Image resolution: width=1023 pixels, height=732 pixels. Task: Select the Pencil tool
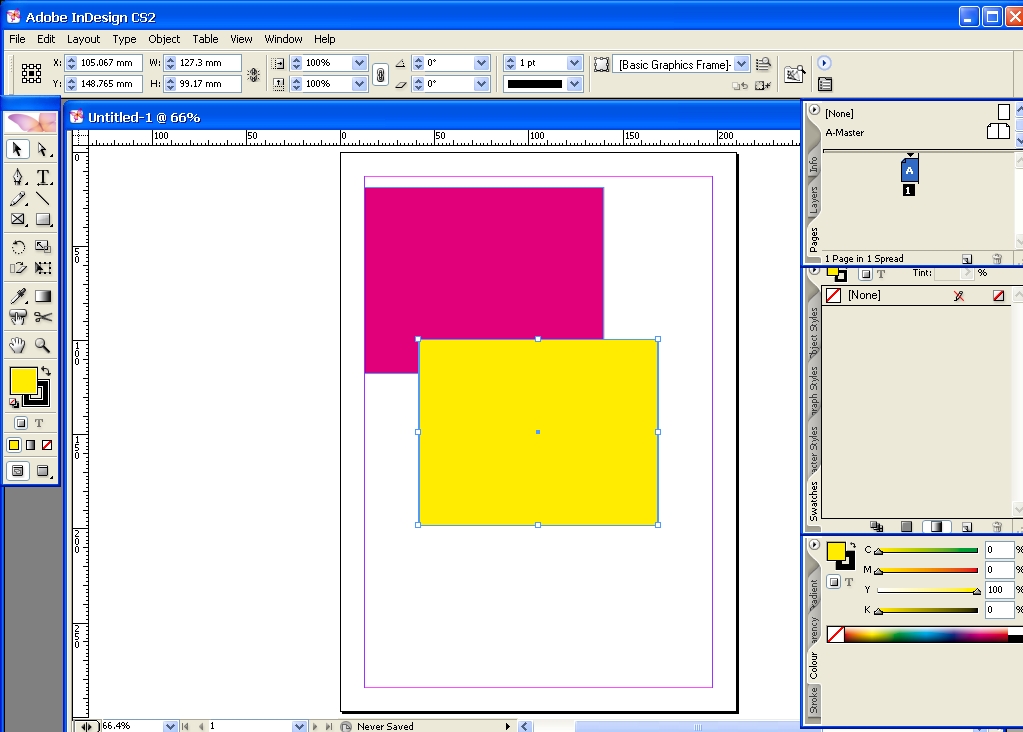tap(18, 198)
